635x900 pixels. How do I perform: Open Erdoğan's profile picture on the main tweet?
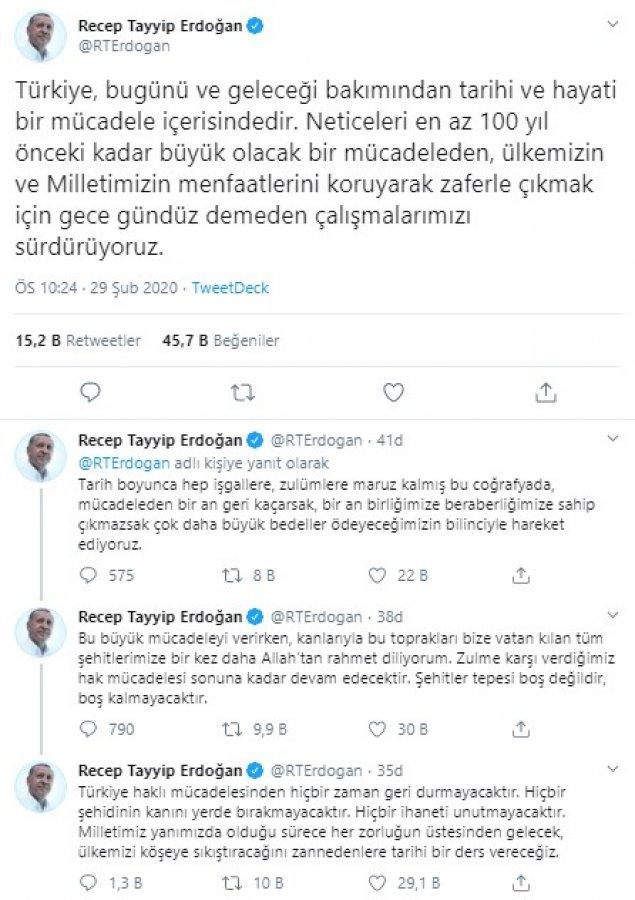pos(41,29)
